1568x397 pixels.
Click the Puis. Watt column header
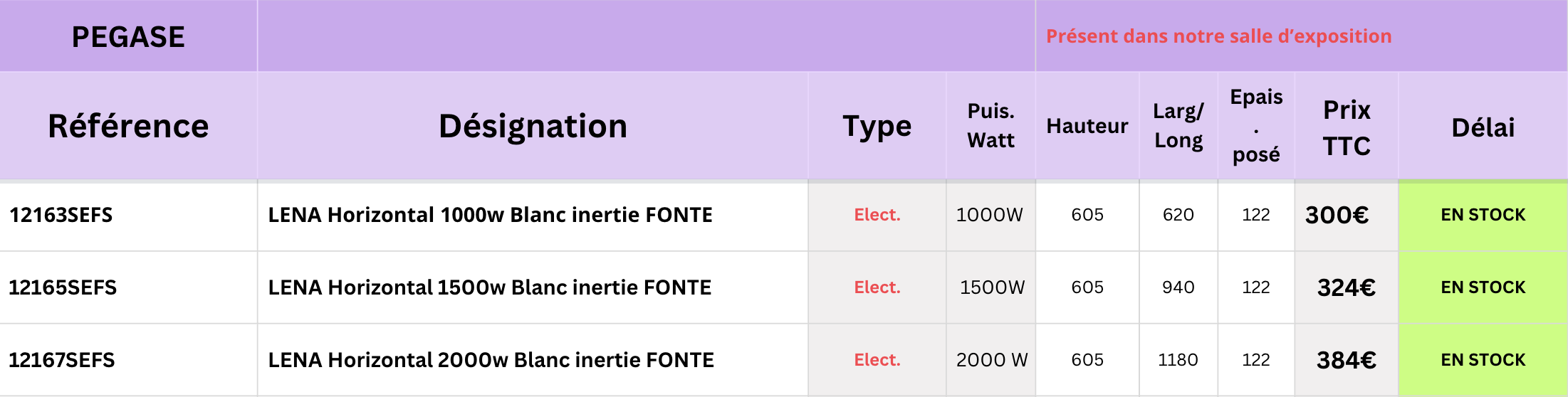[x=991, y=126]
